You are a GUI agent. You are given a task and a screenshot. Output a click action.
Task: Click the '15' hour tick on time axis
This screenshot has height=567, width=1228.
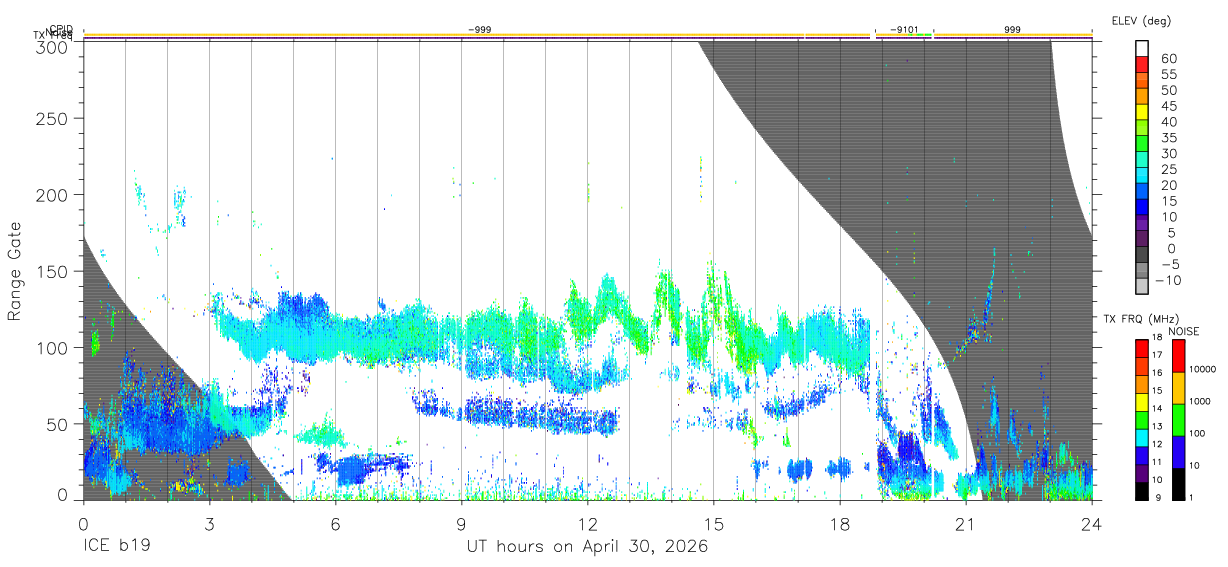pyautogui.click(x=713, y=523)
